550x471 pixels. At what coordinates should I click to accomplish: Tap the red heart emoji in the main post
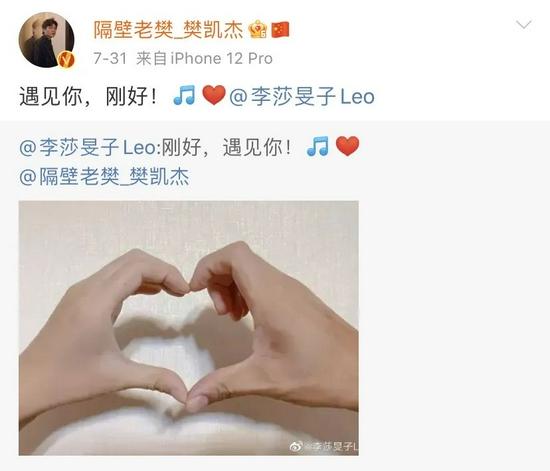214,95
